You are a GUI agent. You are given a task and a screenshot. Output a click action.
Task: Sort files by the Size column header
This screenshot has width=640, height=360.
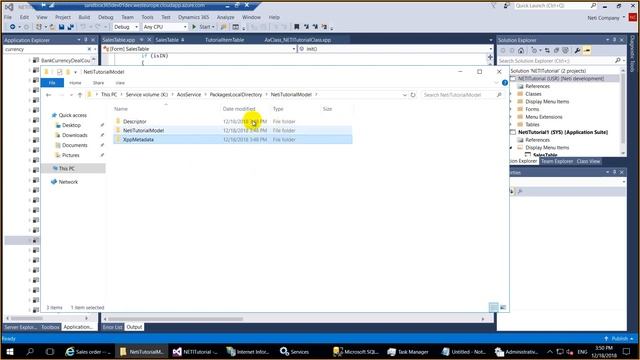tap(327, 109)
